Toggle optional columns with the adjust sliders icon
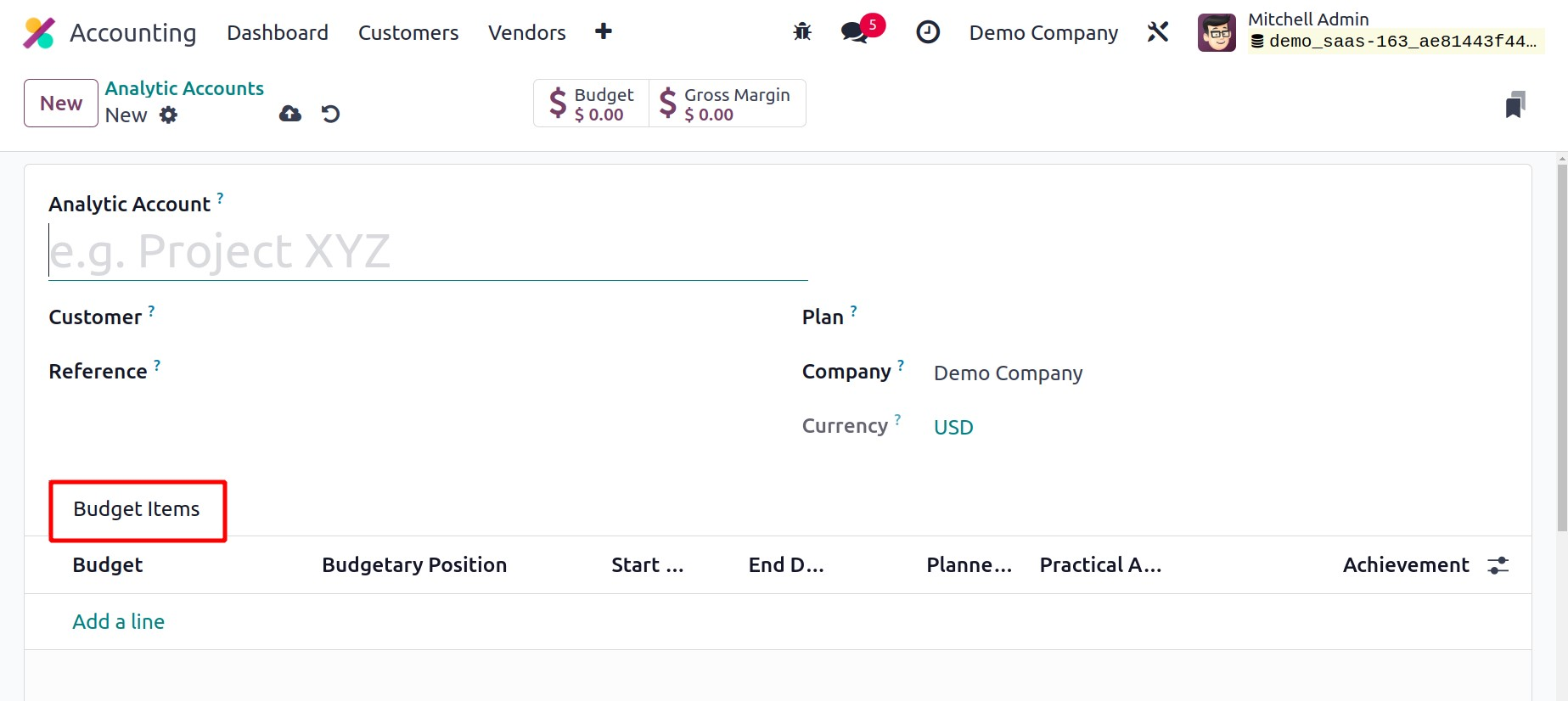Image resolution: width=1568 pixels, height=701 pixels. [x=1498, y=565]
